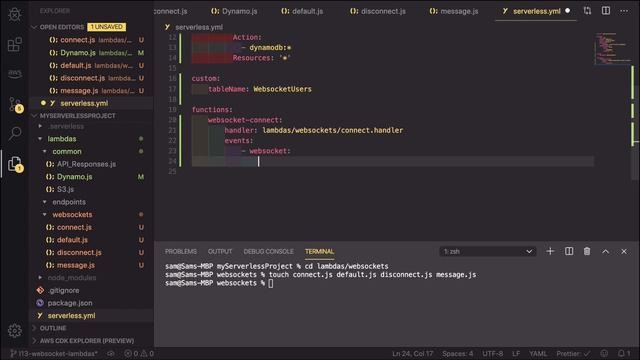This screenshot has height=360, width=640.
Task: Select the Explorer files icon
Action: tap(16, 164)
